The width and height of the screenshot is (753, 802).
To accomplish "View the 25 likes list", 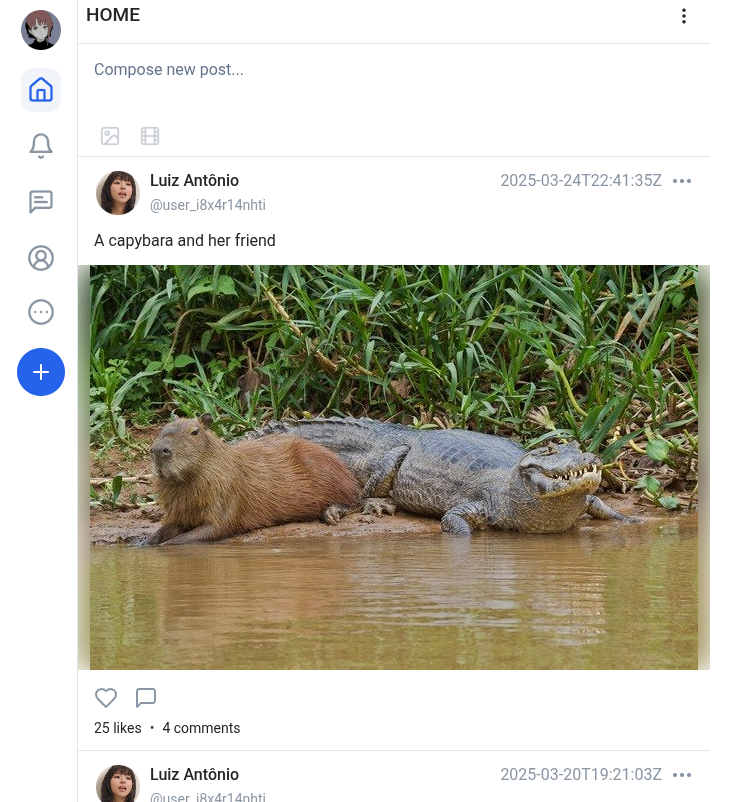I will coord(118,728).
